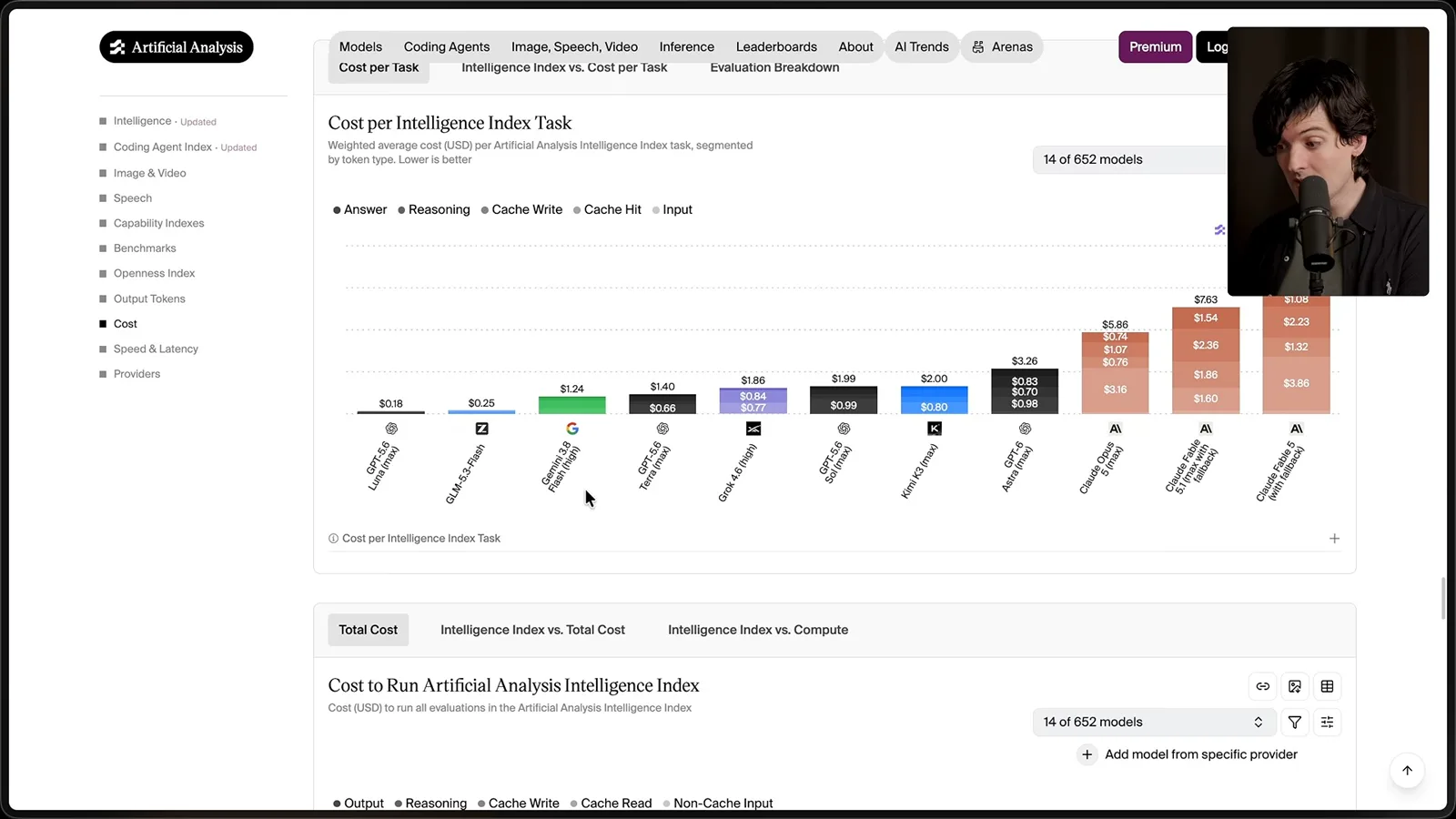Click green Gemini 3.8 Flash bar
This screenshot has width=1456, height=819.
click(572, 405)
